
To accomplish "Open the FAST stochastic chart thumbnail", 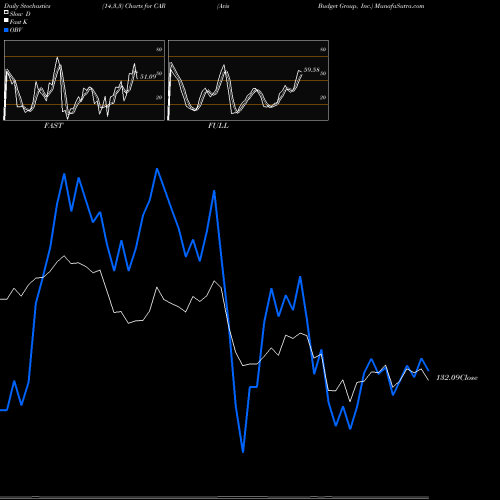I will point(84,80).
